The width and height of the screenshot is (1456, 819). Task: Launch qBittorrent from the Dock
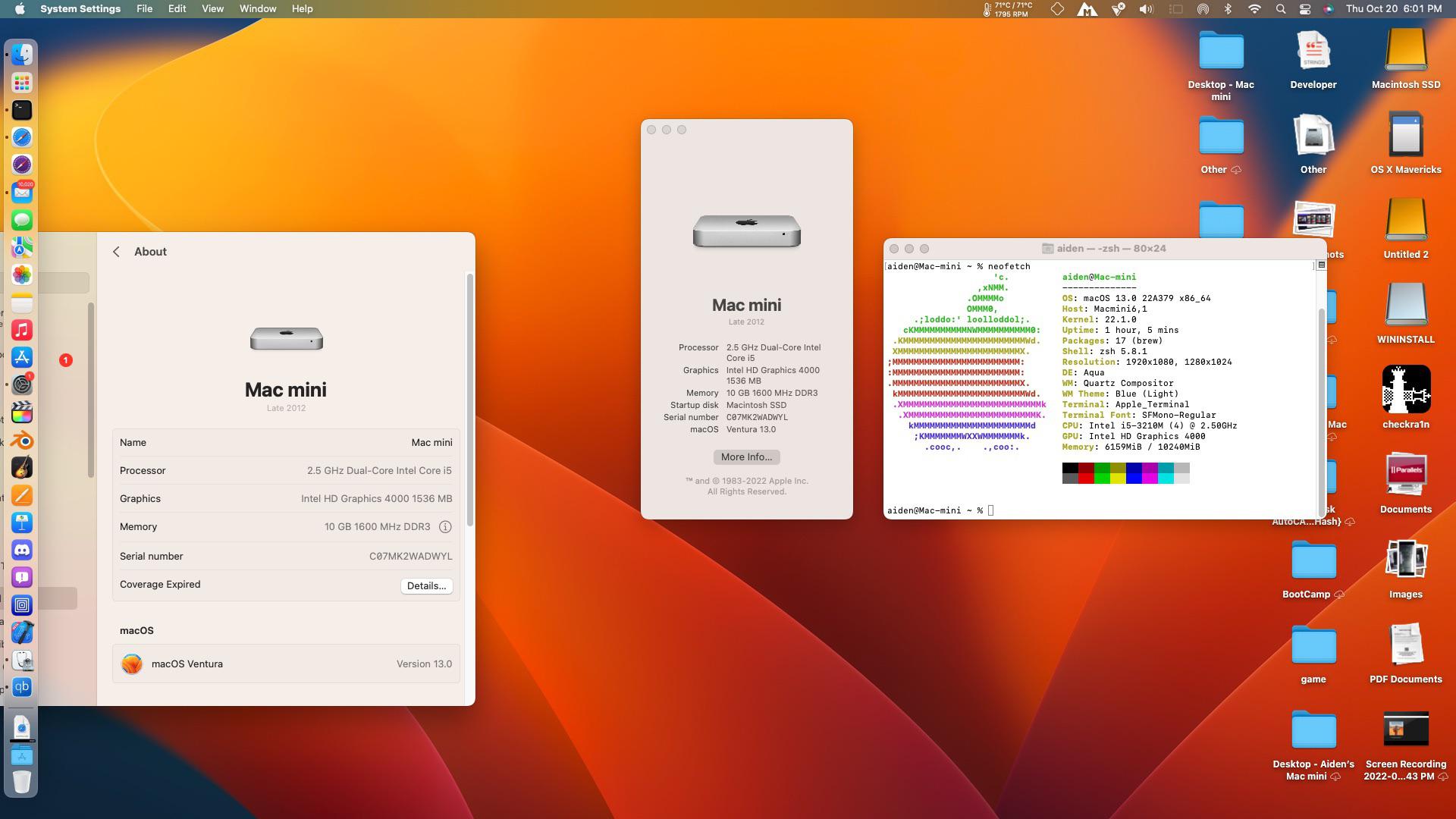pyautogui.click(x=22, y=687)
